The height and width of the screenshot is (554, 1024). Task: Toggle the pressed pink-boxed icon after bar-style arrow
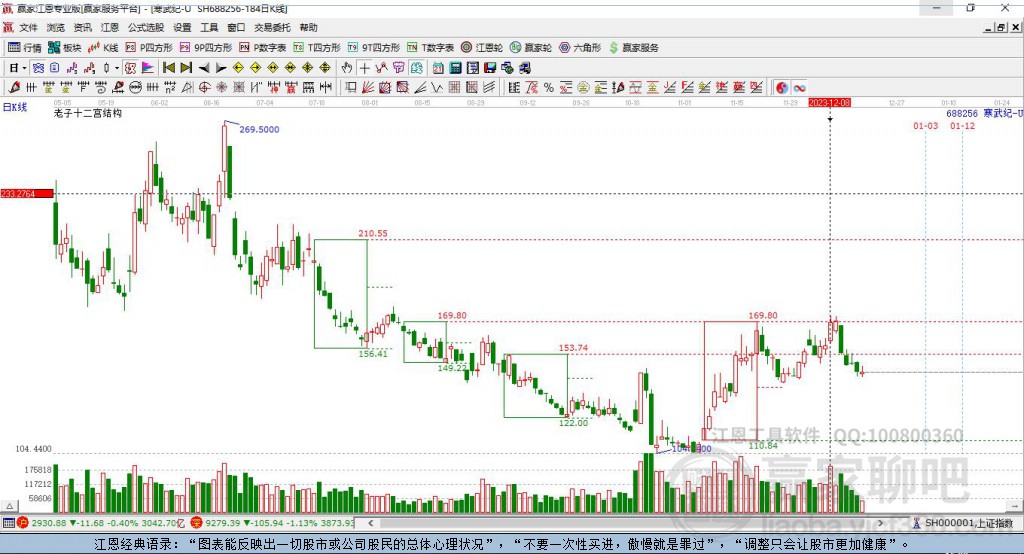click(x=130, y=68)
